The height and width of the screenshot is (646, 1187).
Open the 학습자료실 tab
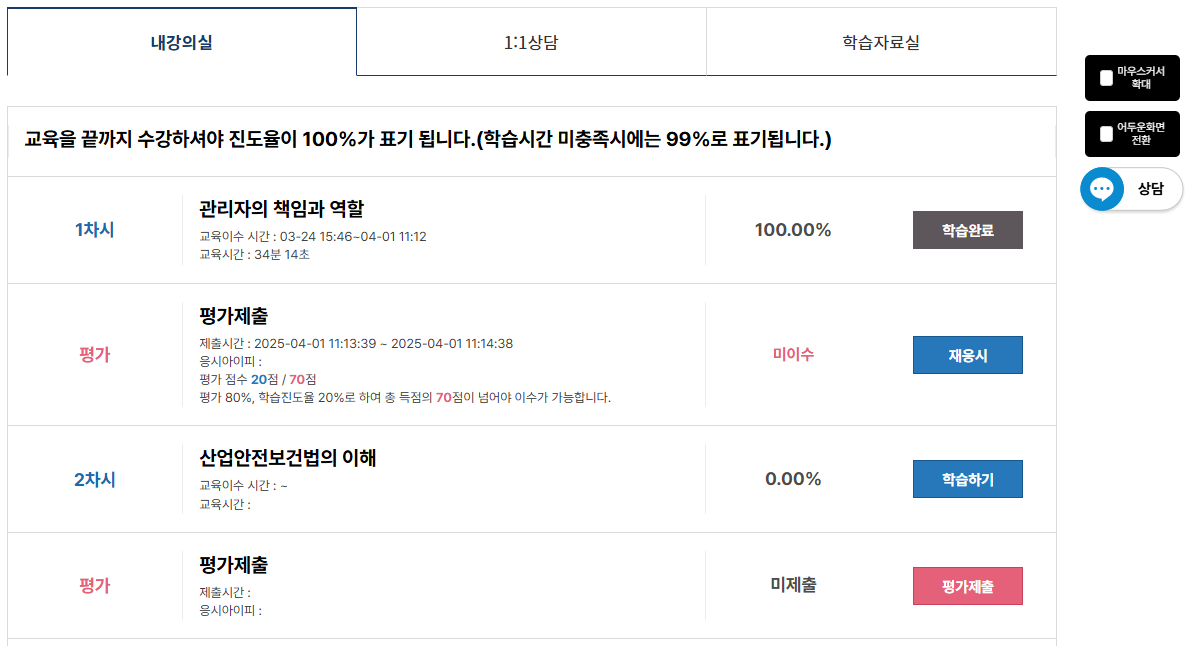(881, 42)
